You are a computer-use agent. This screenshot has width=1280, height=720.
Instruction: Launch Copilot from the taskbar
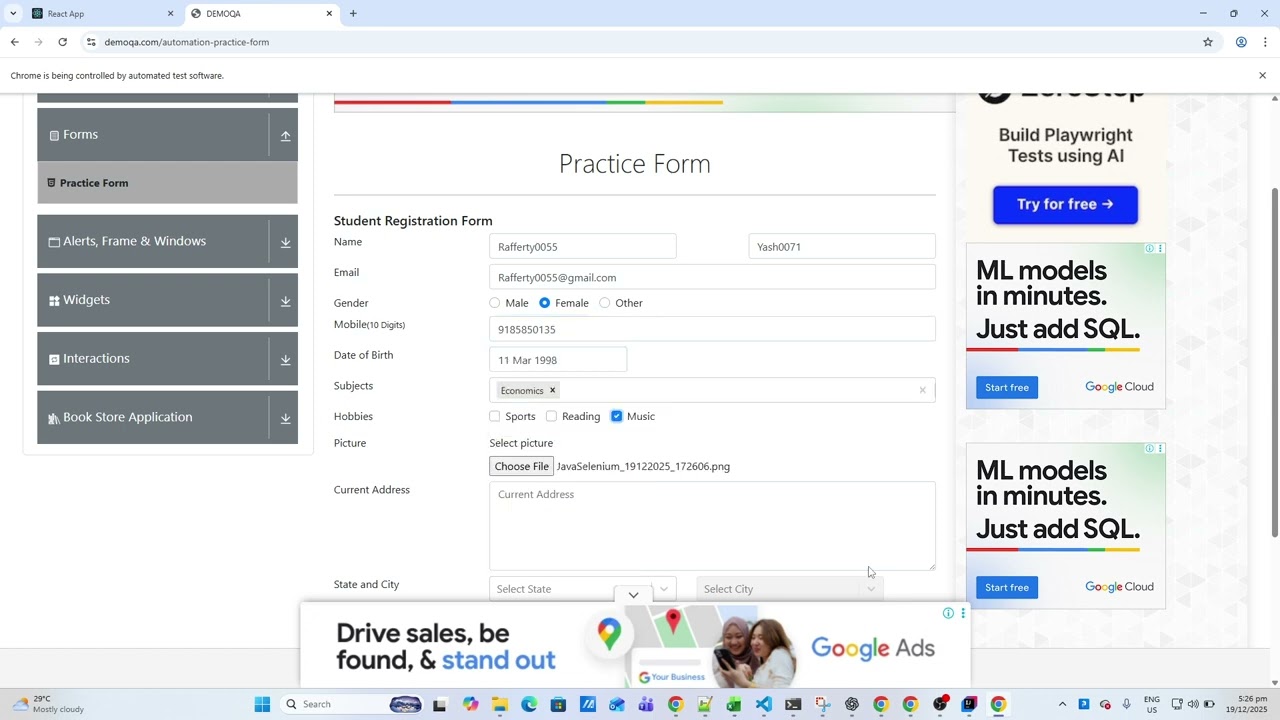(x=470, y=704)
